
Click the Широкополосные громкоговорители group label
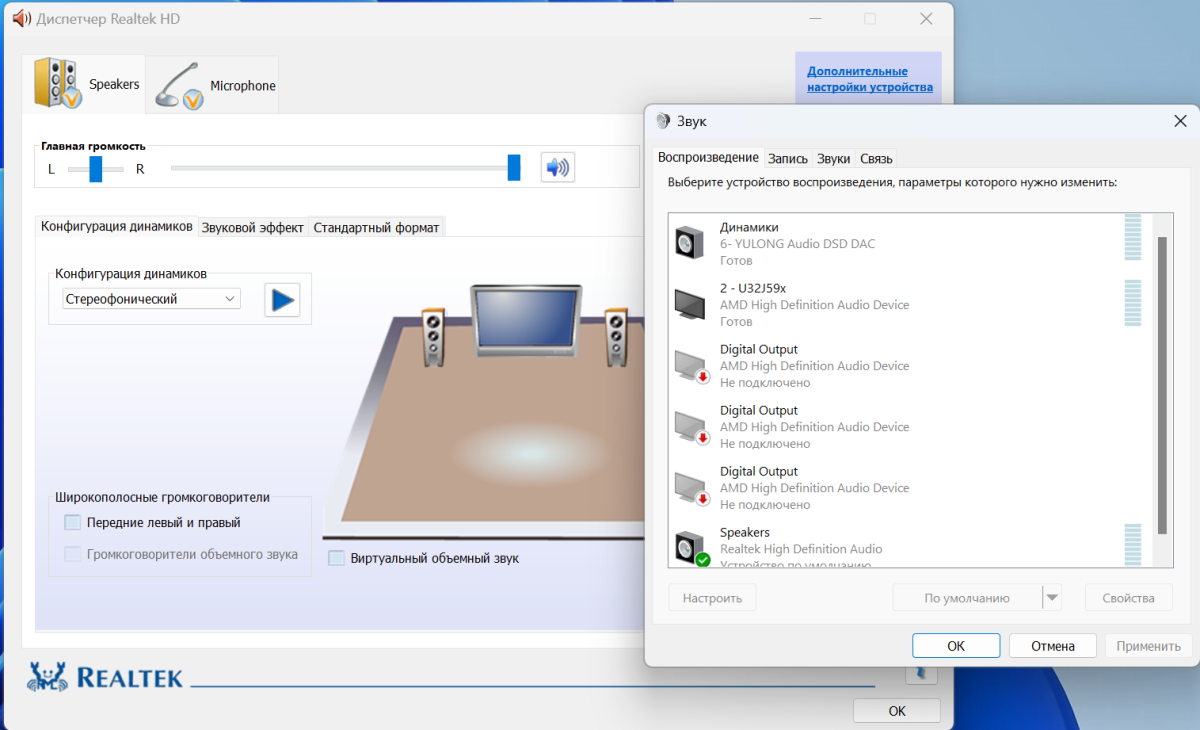coord(163,497)
